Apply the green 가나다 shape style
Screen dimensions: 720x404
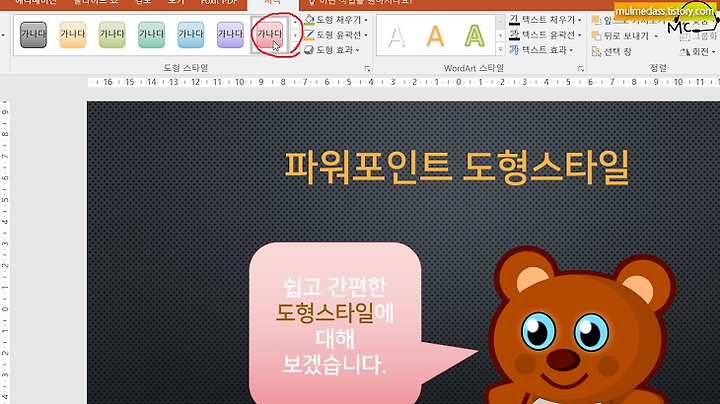tap(112, 34)
